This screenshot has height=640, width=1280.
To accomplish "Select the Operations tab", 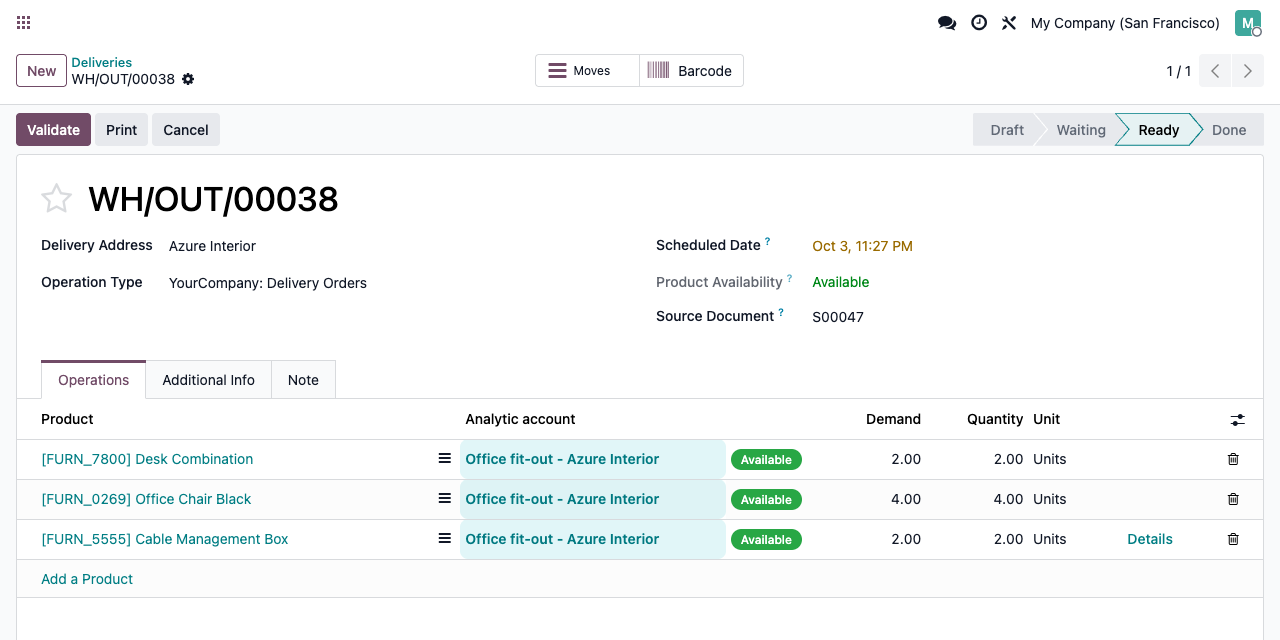I will [x=93, y=380].
